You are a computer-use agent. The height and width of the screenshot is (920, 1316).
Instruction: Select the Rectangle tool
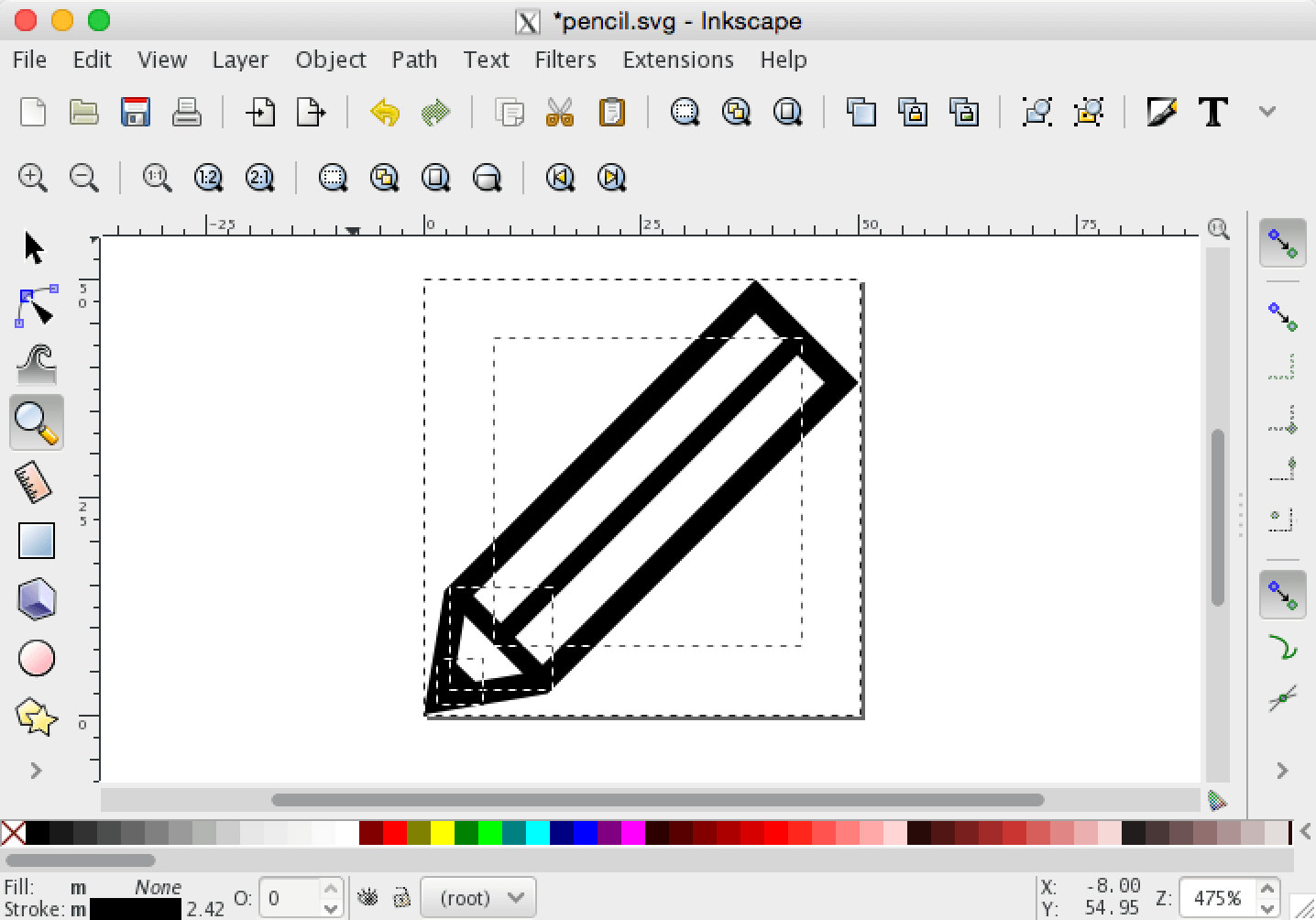click(x=37, y=540)
